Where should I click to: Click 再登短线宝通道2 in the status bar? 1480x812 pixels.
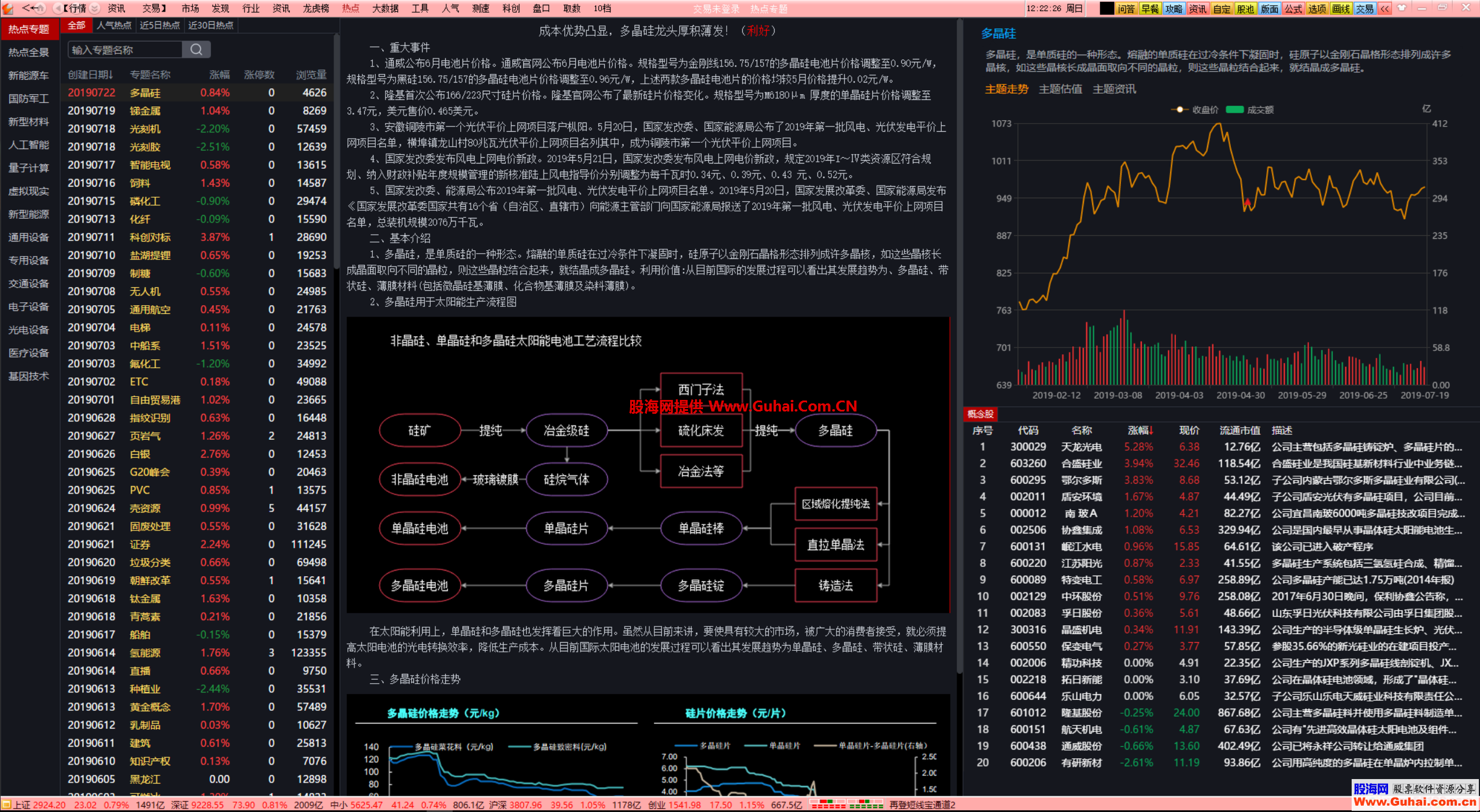pos(922,804)
